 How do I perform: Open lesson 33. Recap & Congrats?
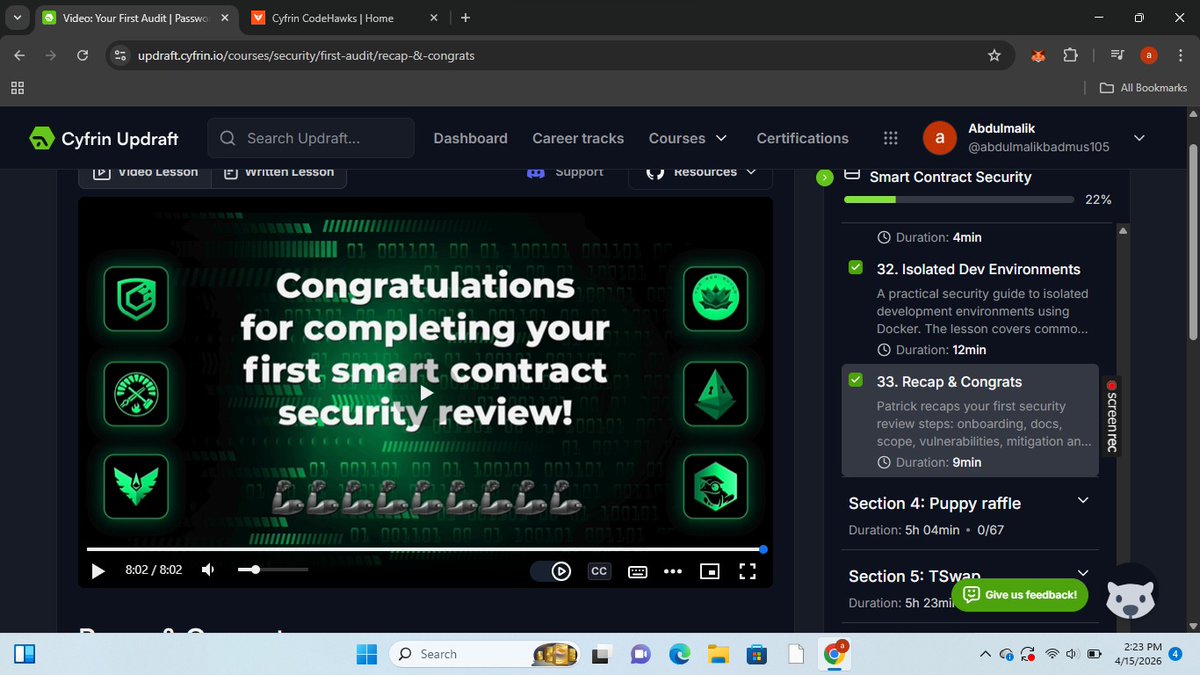point(949,382)
